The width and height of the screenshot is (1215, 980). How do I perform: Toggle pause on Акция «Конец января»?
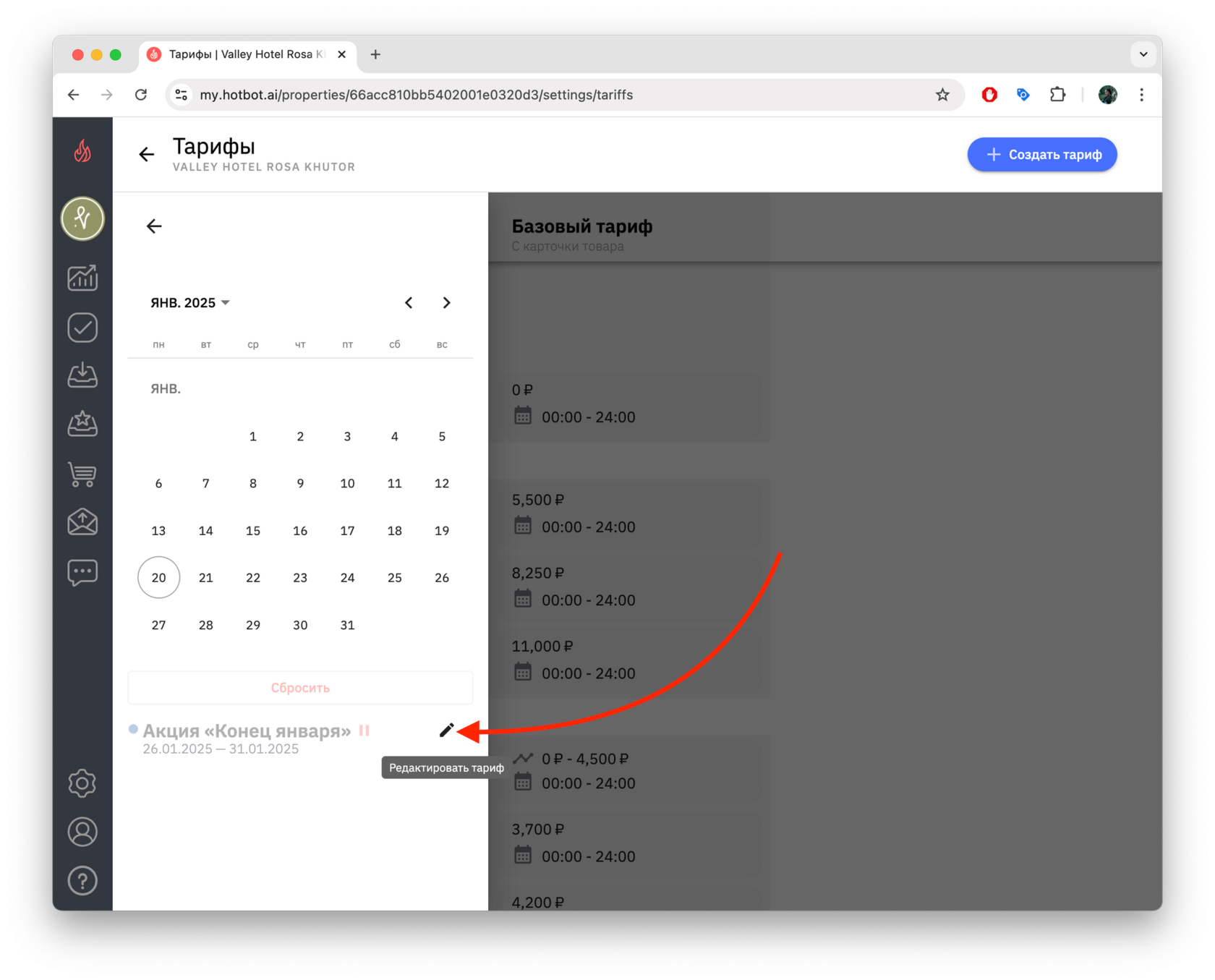[x=364, y=730]
